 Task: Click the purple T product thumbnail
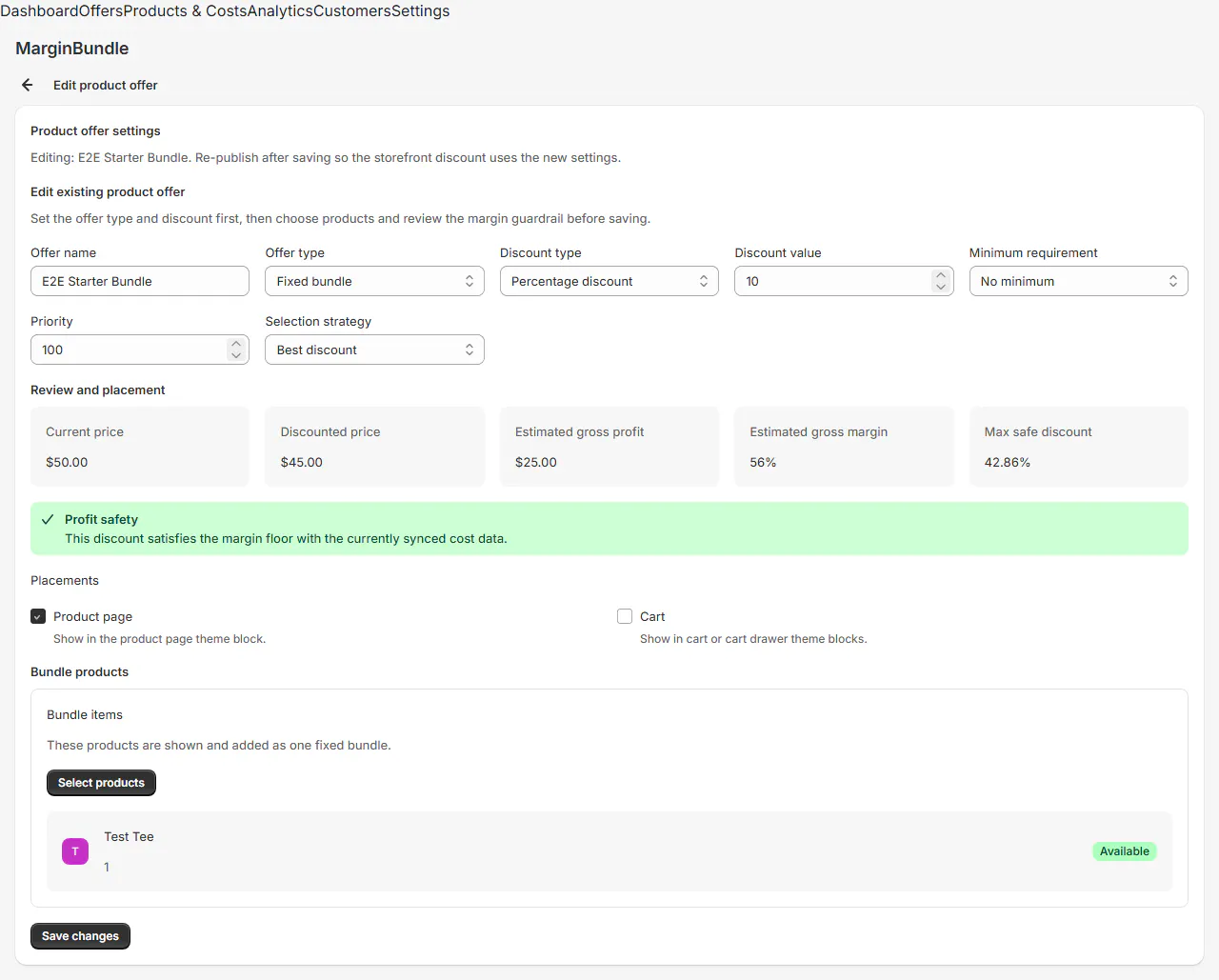point(75,851)
